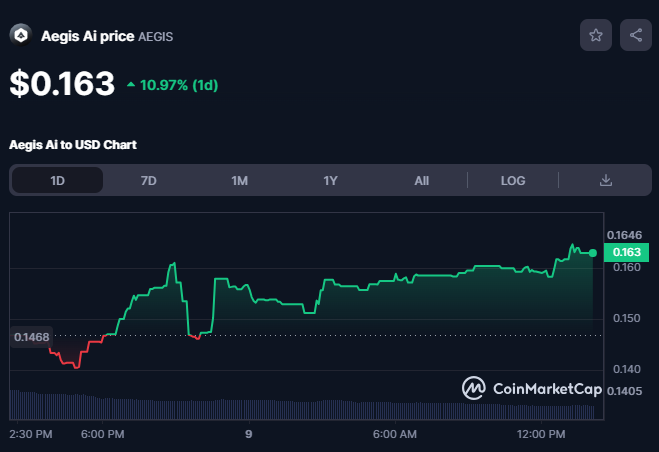659x452 pixels.
Task: Click the 6:00 PM time axis label
Action: (x=103, y=434)
